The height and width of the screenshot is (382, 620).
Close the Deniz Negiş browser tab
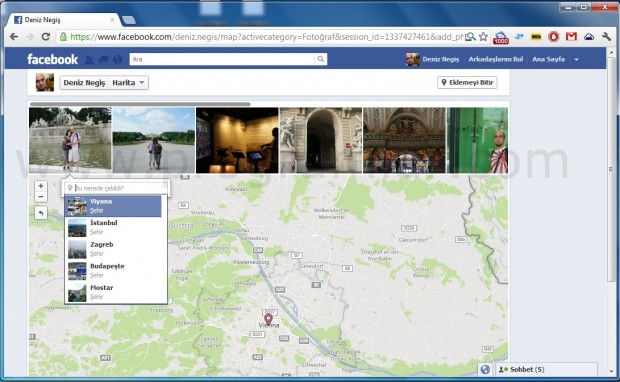tap(112, 19)
